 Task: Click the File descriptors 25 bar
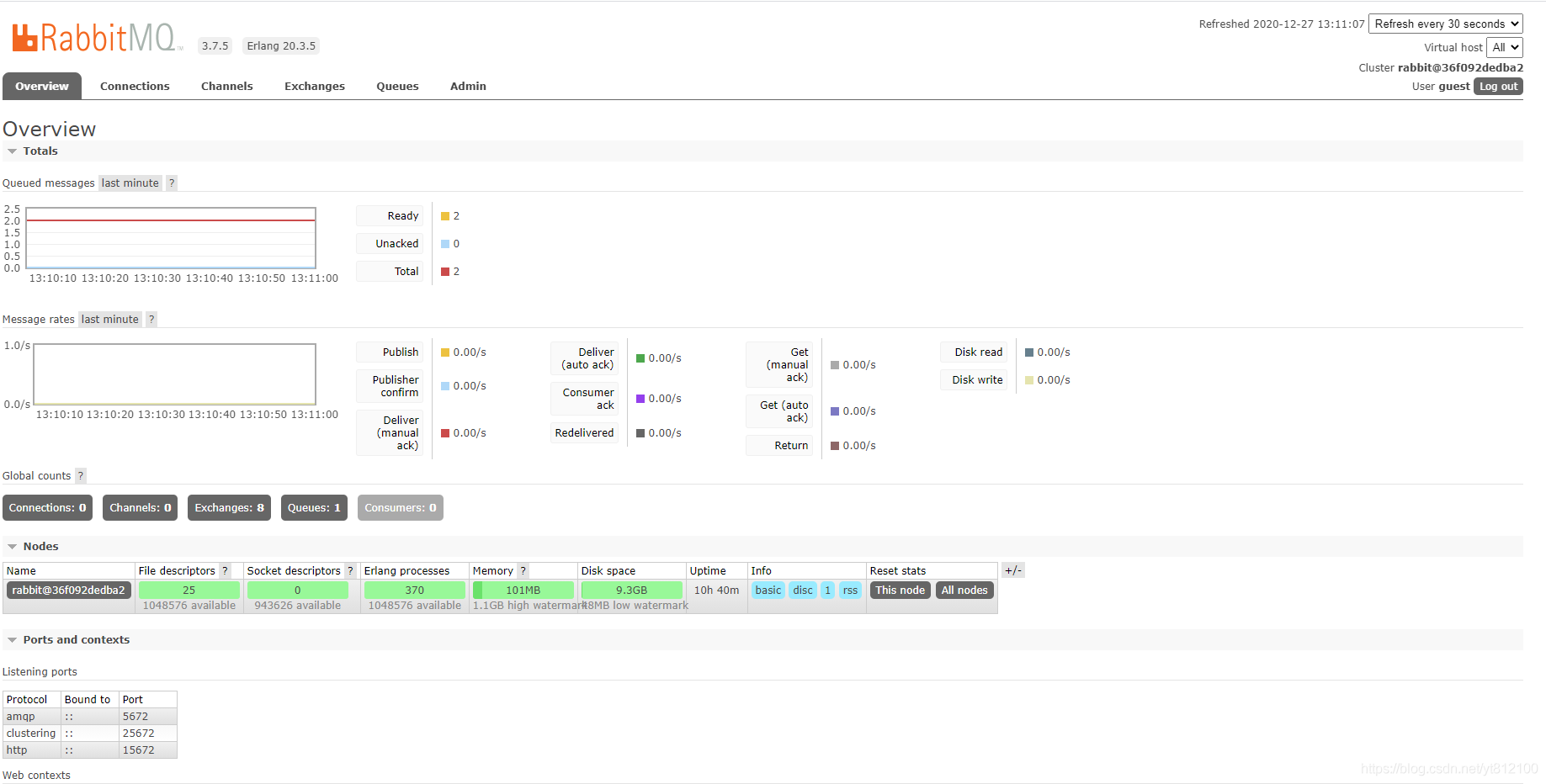coord(189,590)
